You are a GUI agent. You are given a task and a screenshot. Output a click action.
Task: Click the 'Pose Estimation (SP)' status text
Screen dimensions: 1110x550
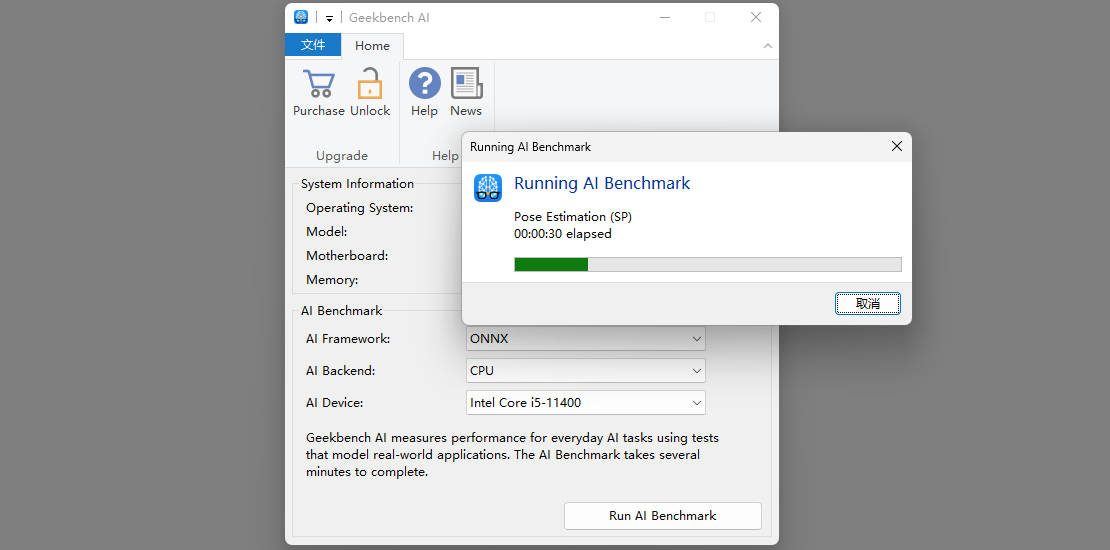coord(573,217)
